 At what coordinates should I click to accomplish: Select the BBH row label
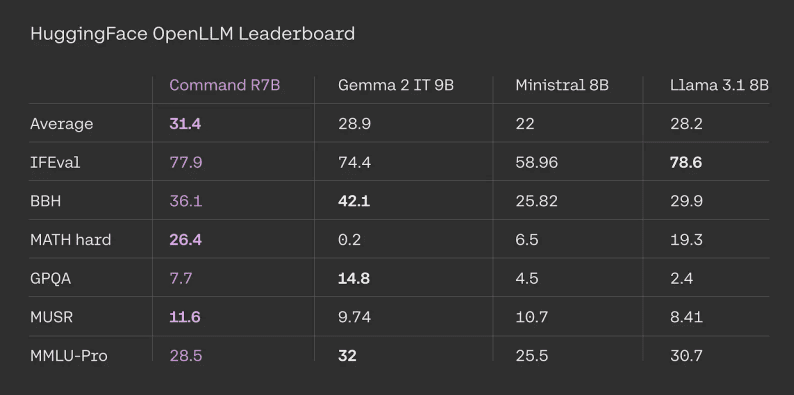[x=46, y=201]
